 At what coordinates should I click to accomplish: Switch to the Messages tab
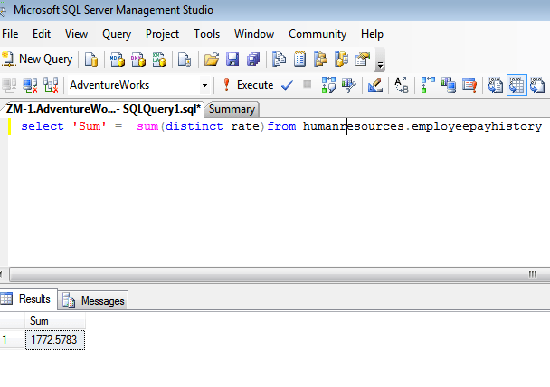(x=93, y=301)
